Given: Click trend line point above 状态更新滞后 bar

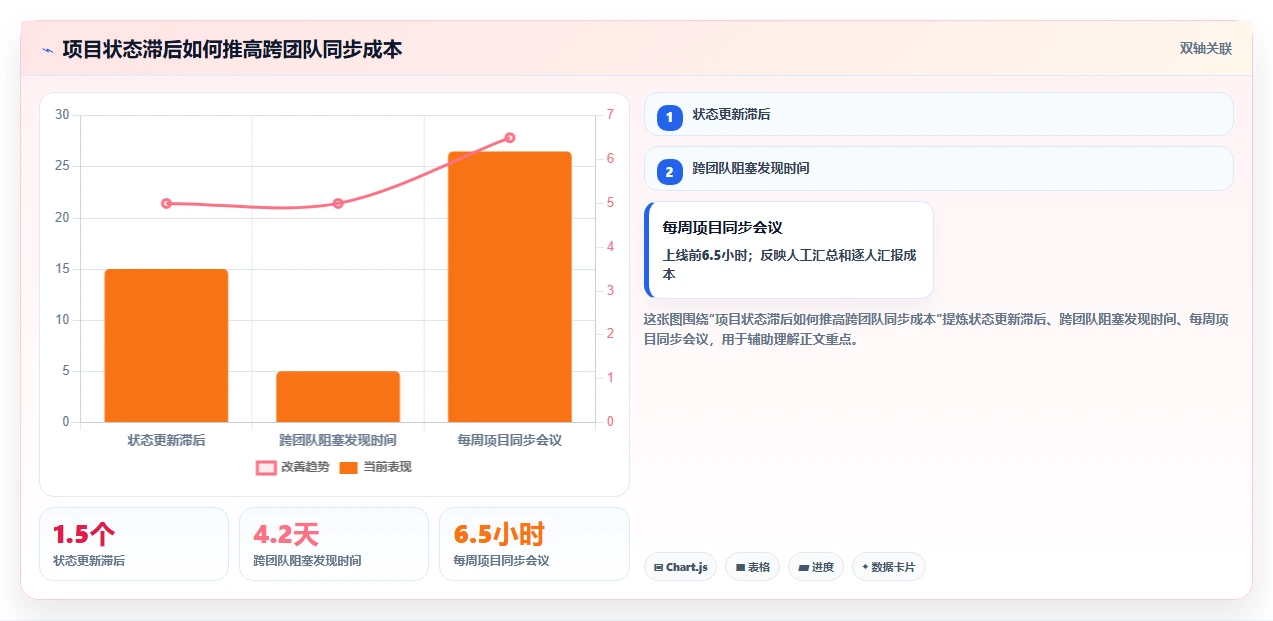Looking at the screenshot, I should pyautogui.click(x=166, y=203).
